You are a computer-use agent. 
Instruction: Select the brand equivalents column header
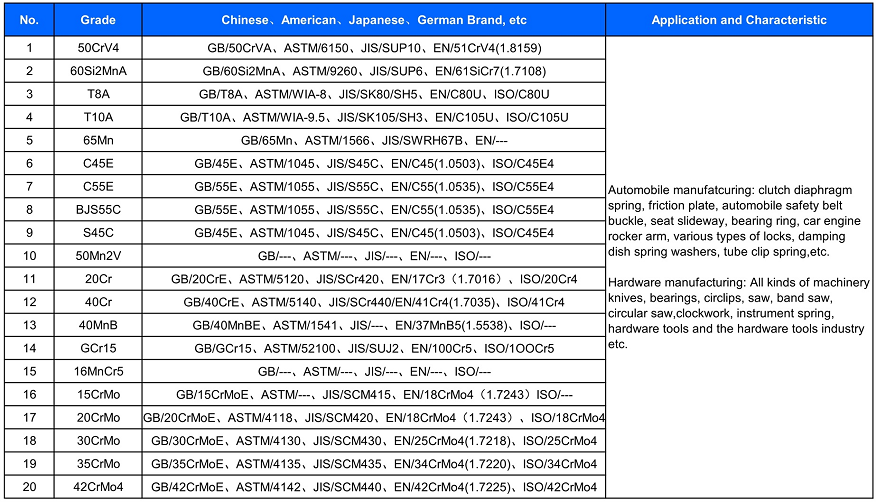click(x=372, y=20)
